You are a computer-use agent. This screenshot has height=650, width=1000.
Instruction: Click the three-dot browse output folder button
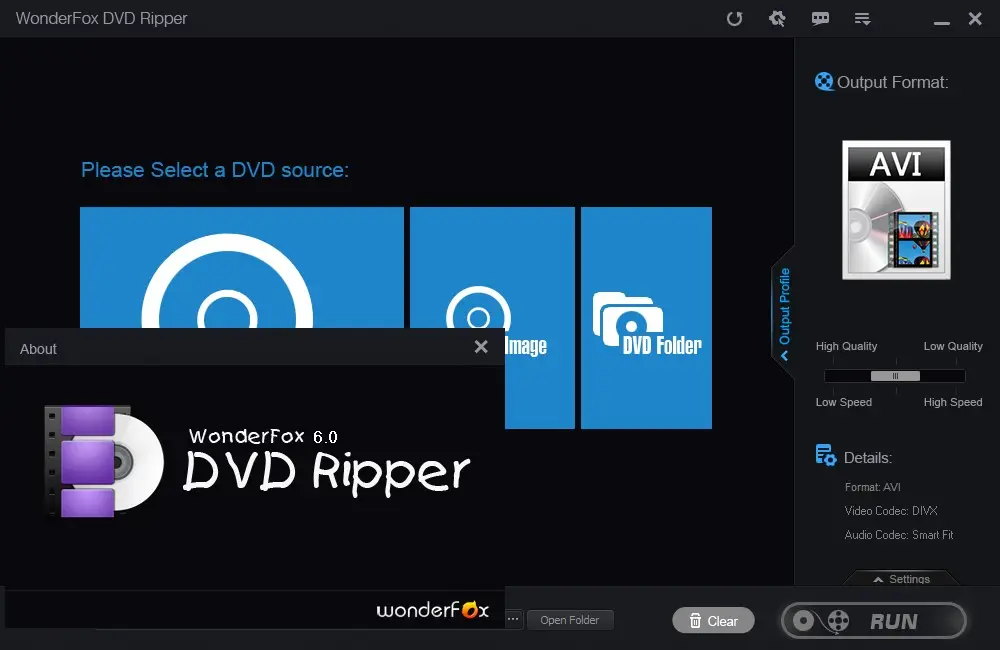[x=513, y=619]
